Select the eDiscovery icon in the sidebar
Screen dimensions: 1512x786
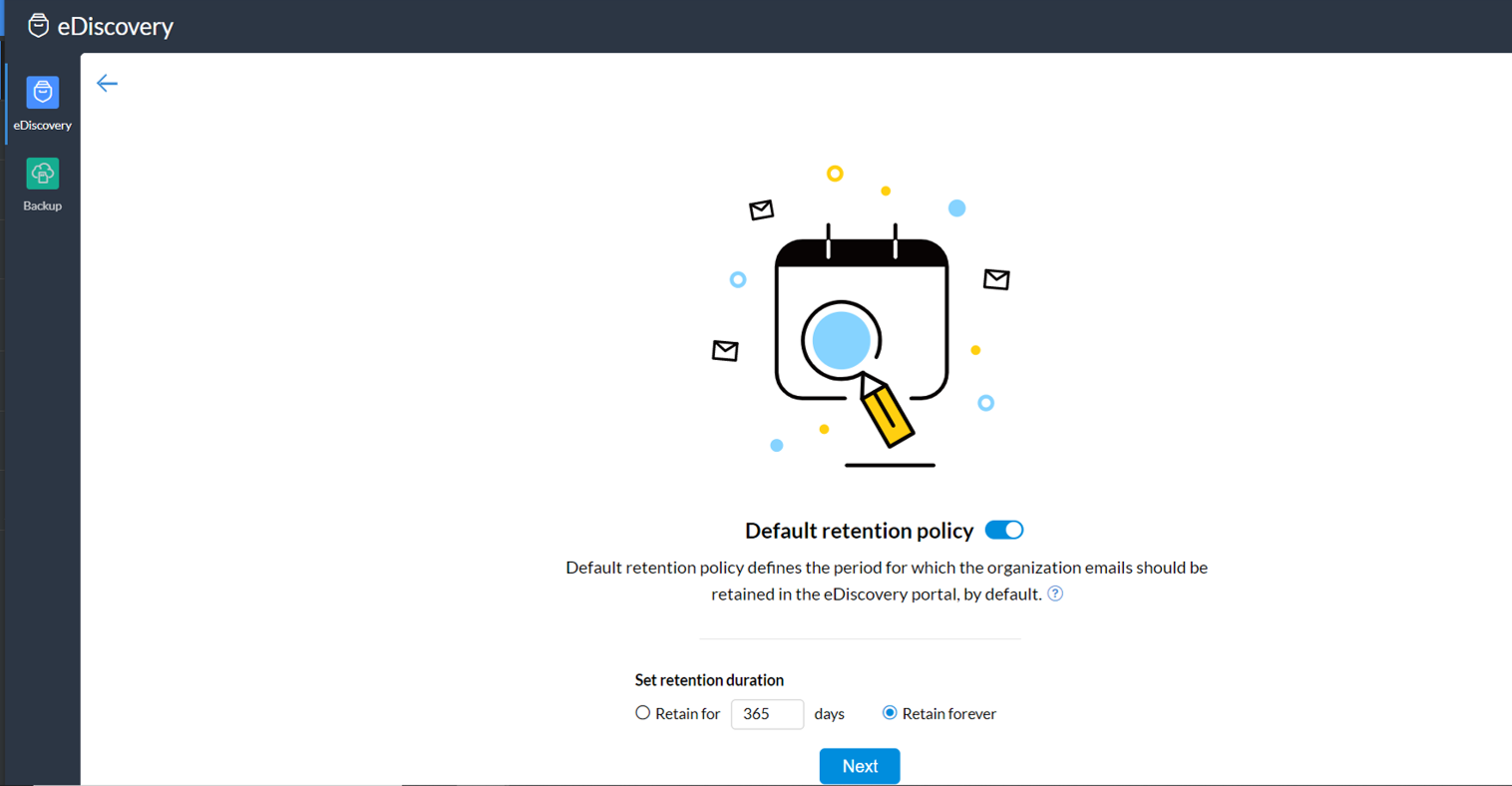[42, 91]
